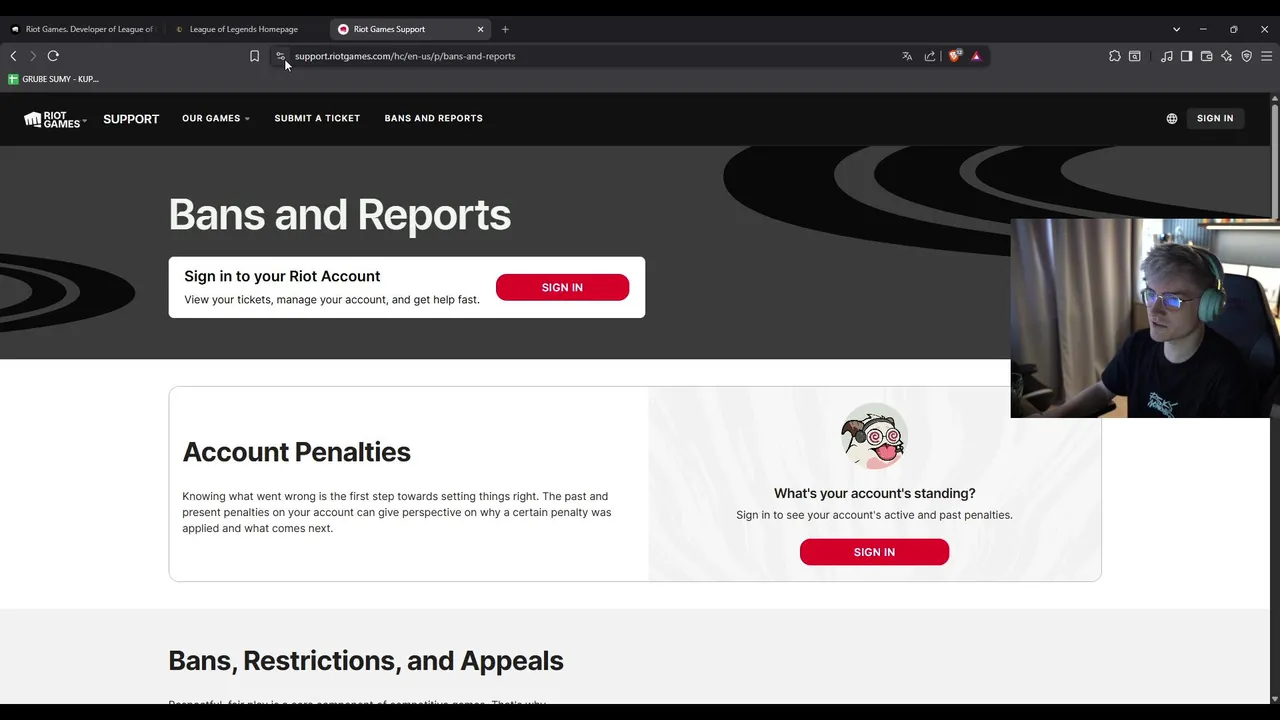Toggle the browser sidebar panel
Screen dimensions: 1280x720
[1186, 56]
